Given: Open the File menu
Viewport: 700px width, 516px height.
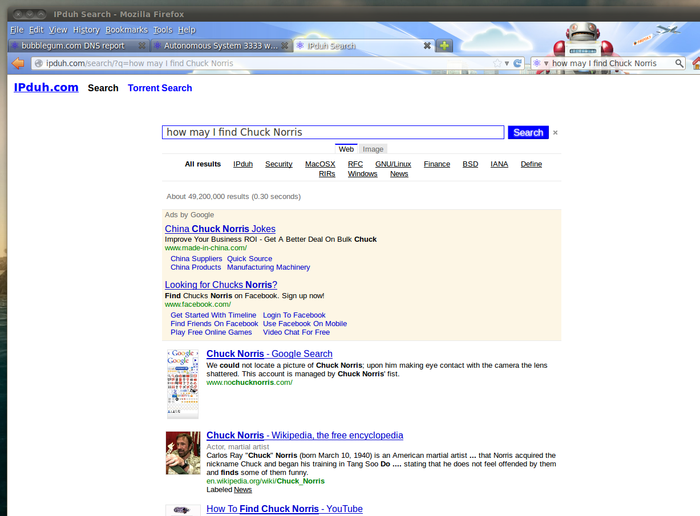Looking at the screenshot, I should coord(17,30).
